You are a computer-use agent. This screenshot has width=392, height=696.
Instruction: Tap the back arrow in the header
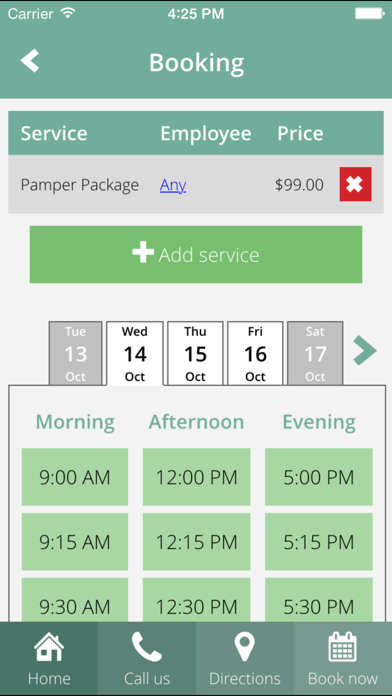[x=30, y=61]
